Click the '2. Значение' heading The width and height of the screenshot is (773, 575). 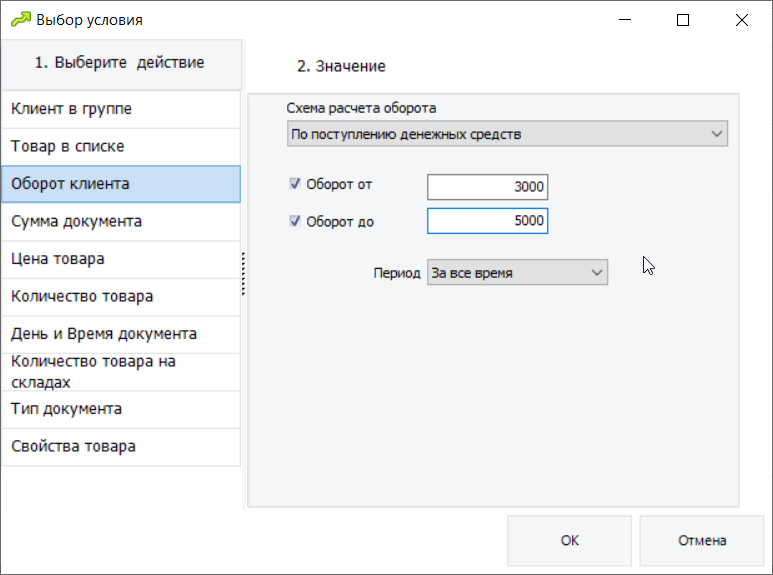341,66
